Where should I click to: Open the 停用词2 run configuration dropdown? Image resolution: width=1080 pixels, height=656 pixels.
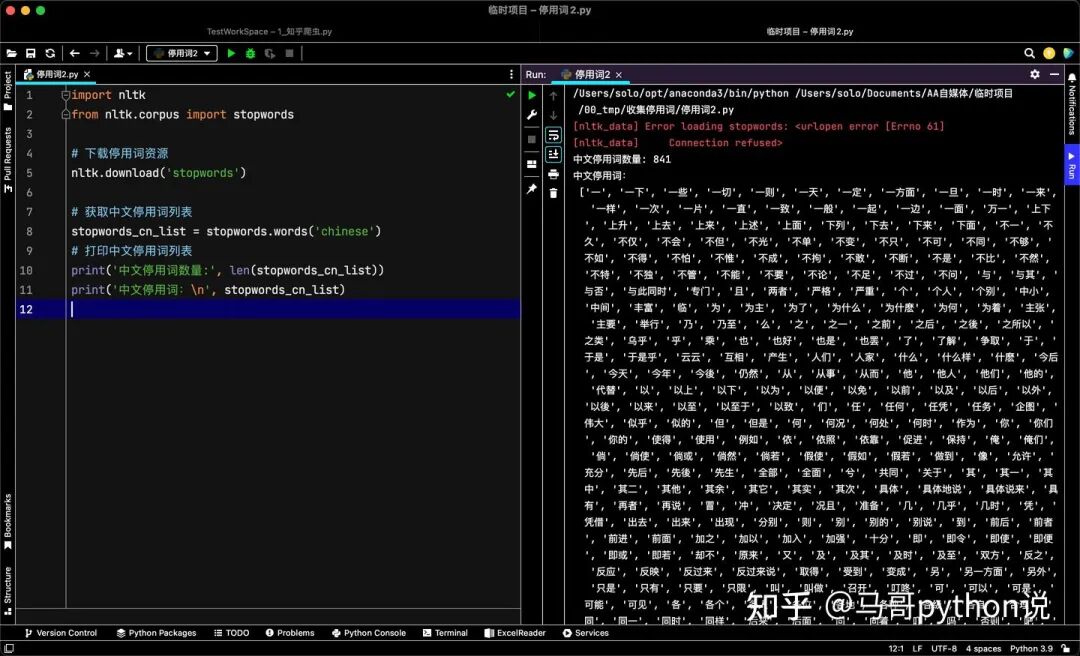click(x=182, y=53)
